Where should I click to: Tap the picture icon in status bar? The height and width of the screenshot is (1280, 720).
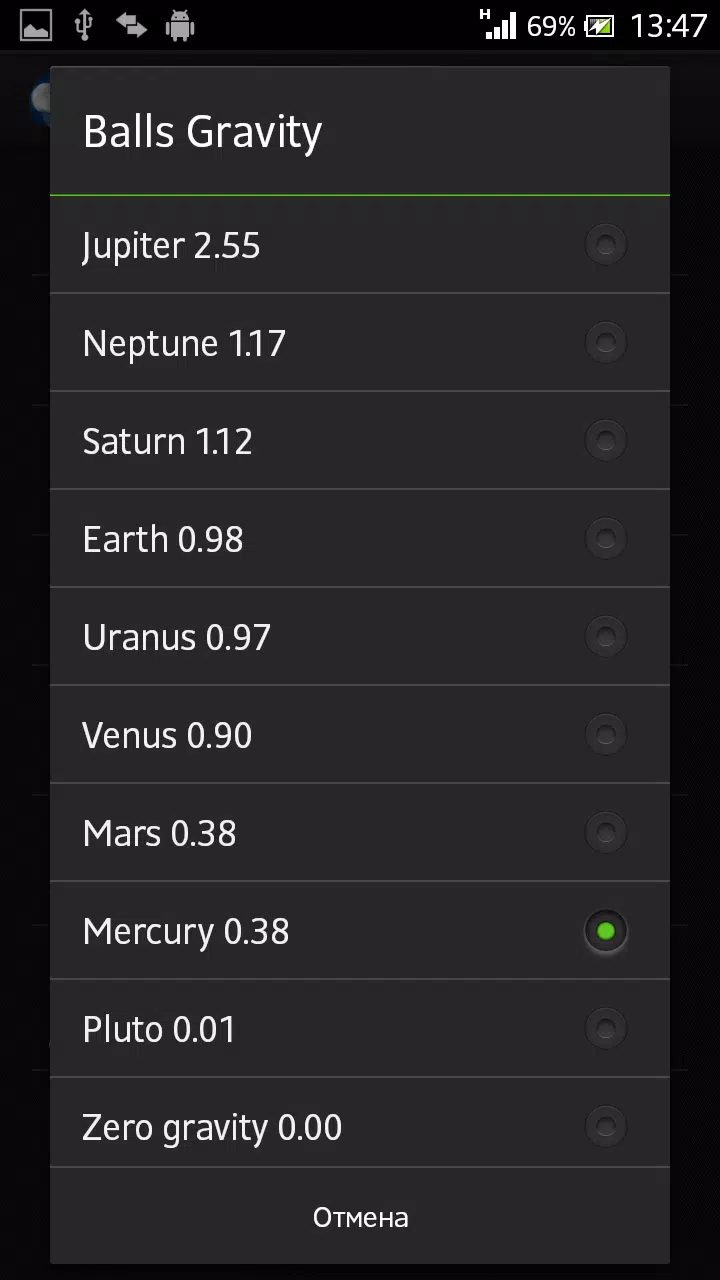pyautogui.click(x=36, y=26)
